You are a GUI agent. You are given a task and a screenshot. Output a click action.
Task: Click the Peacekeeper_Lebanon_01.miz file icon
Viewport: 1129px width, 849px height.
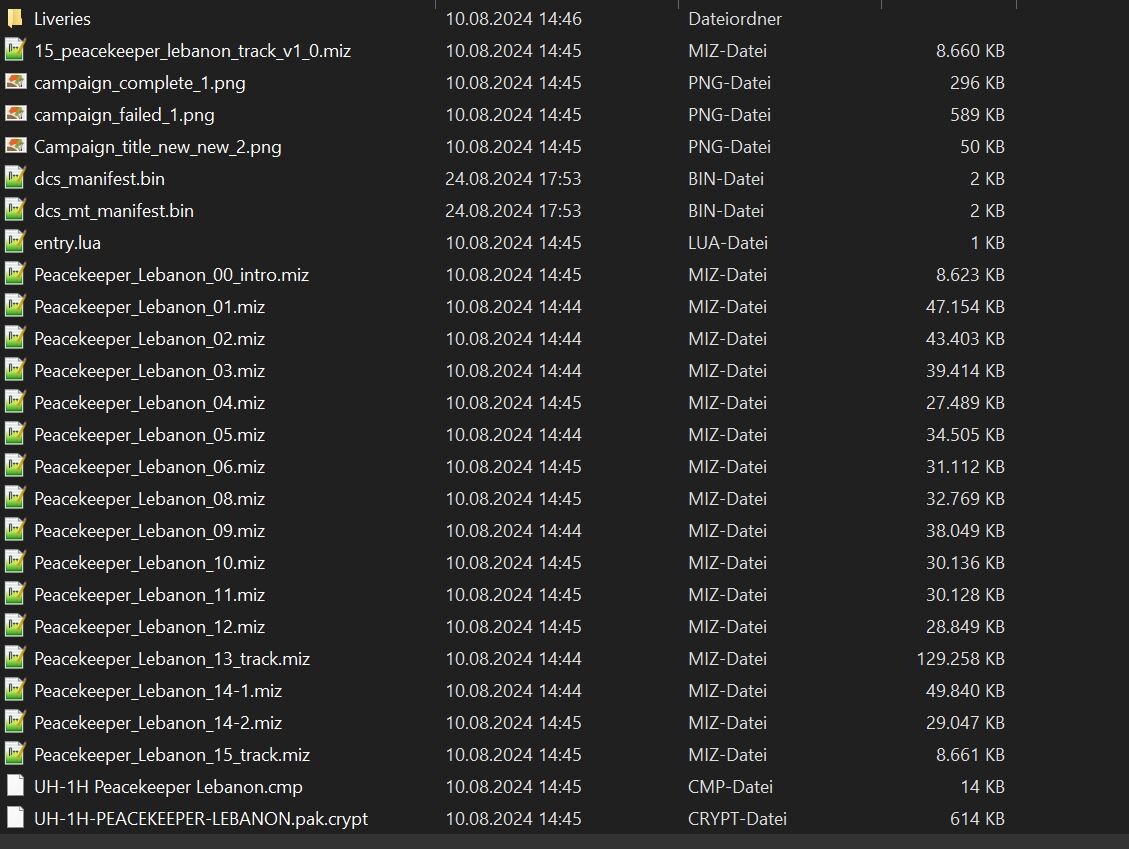pyautogui.click(x=15, y=306)
